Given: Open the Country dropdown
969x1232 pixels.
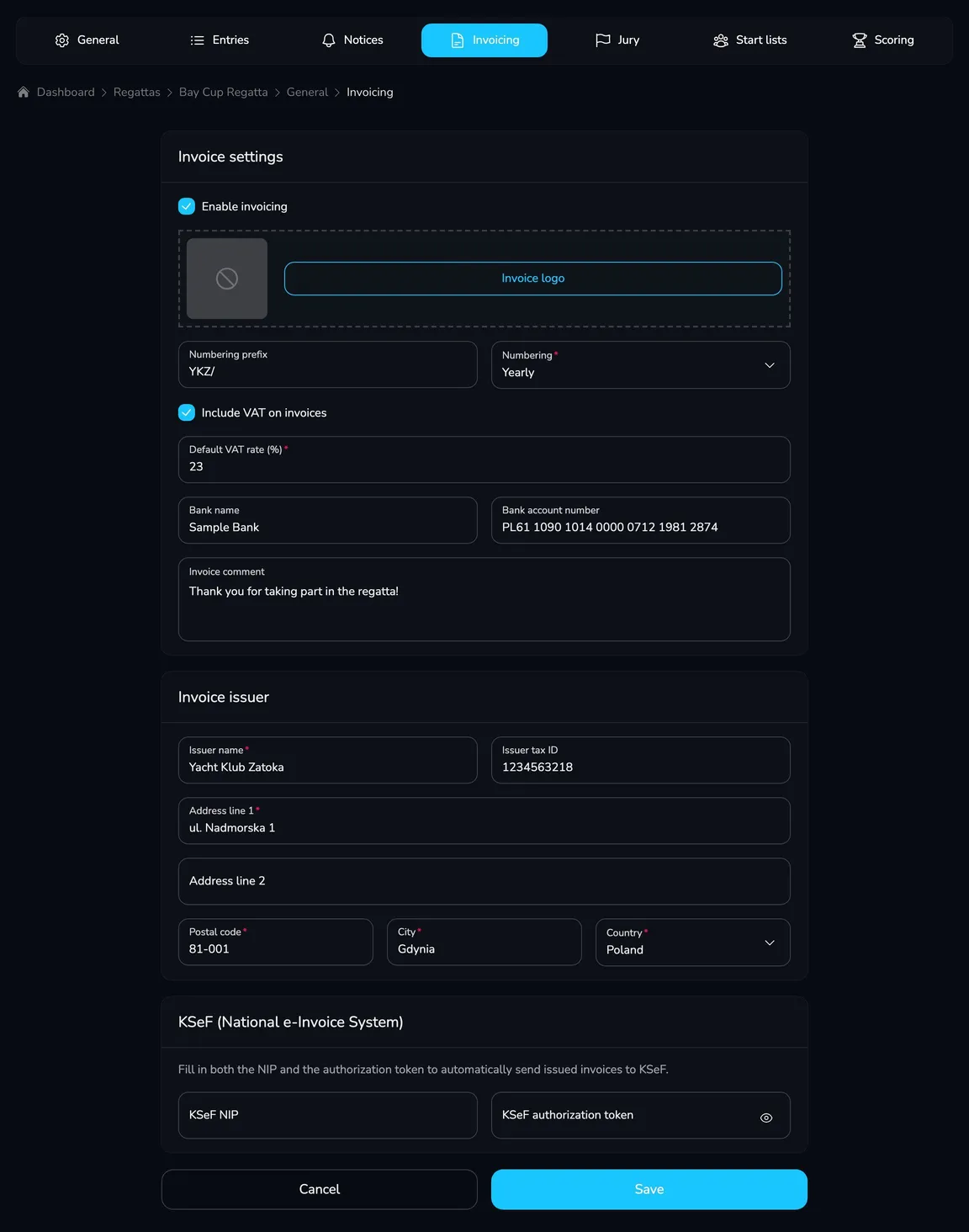Looking at the screenshot, I should [693, 943].
